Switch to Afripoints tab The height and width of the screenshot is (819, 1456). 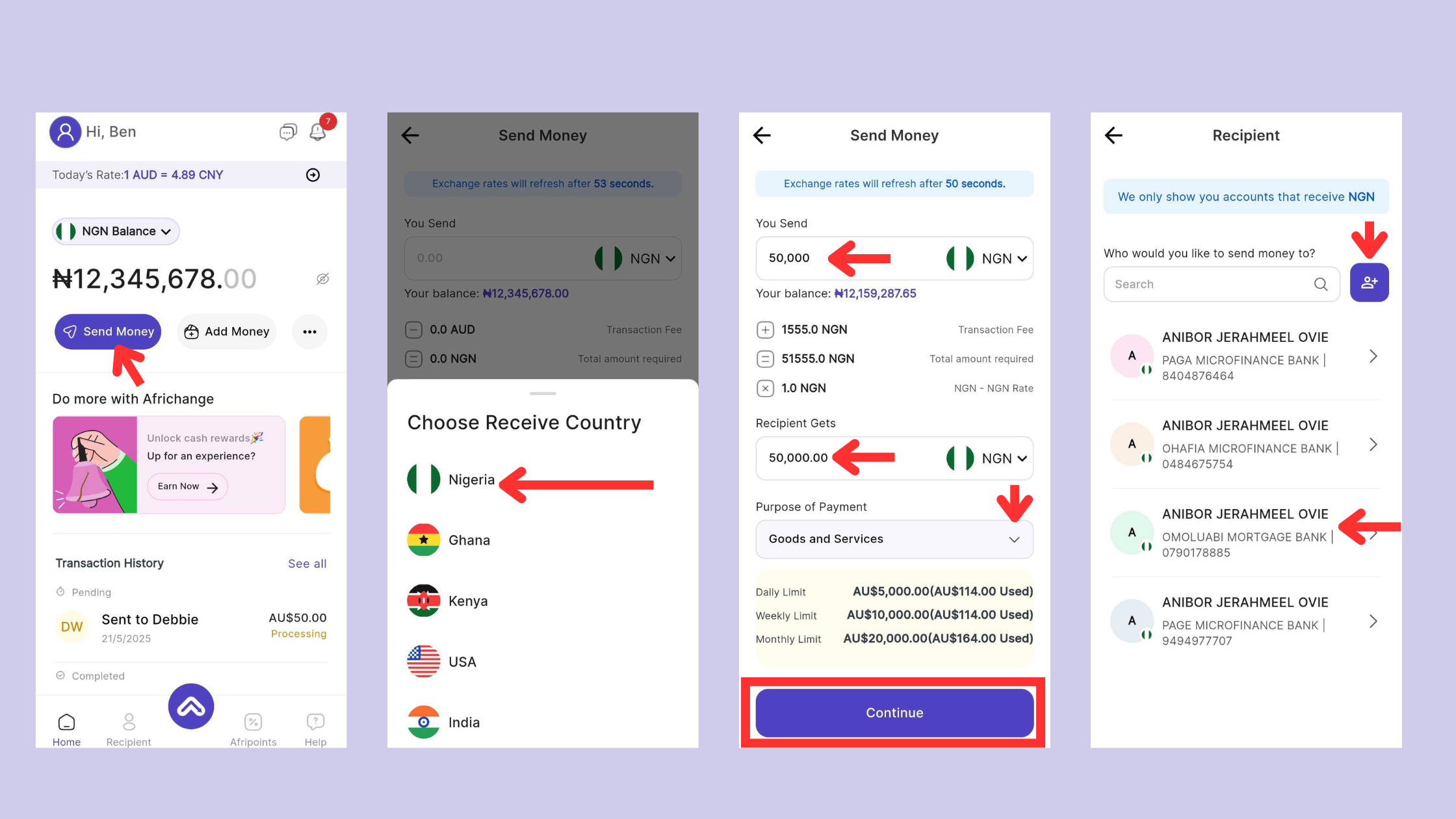click(x=253, y=730)
